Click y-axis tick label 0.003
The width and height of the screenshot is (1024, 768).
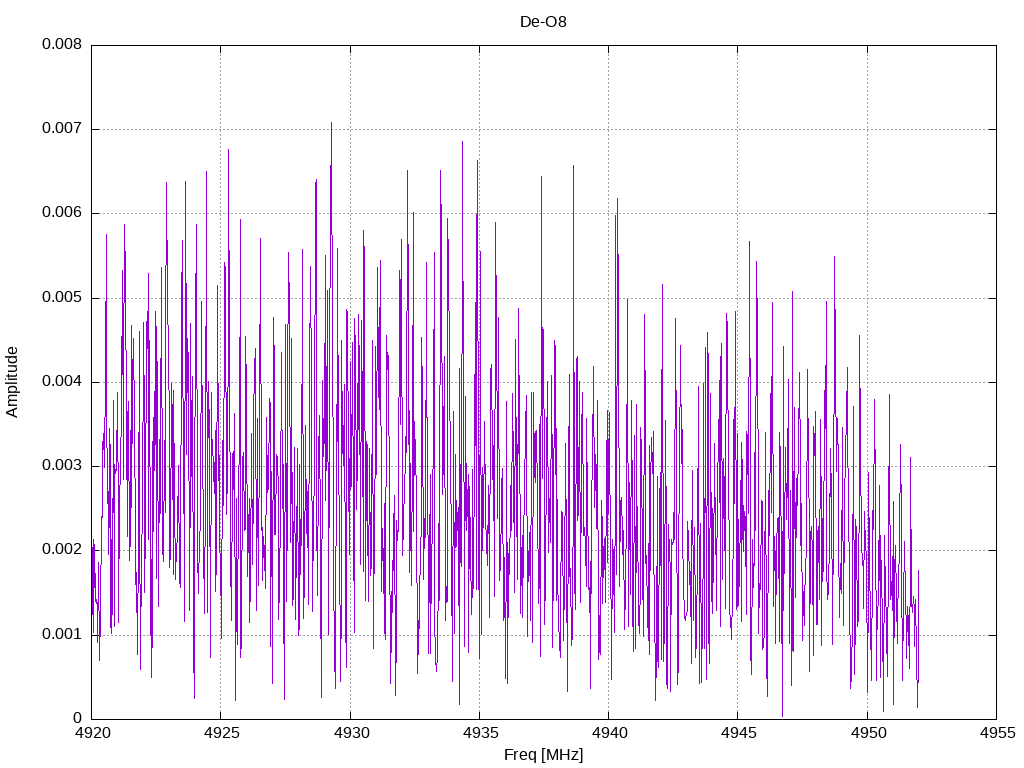coord(62,466)
